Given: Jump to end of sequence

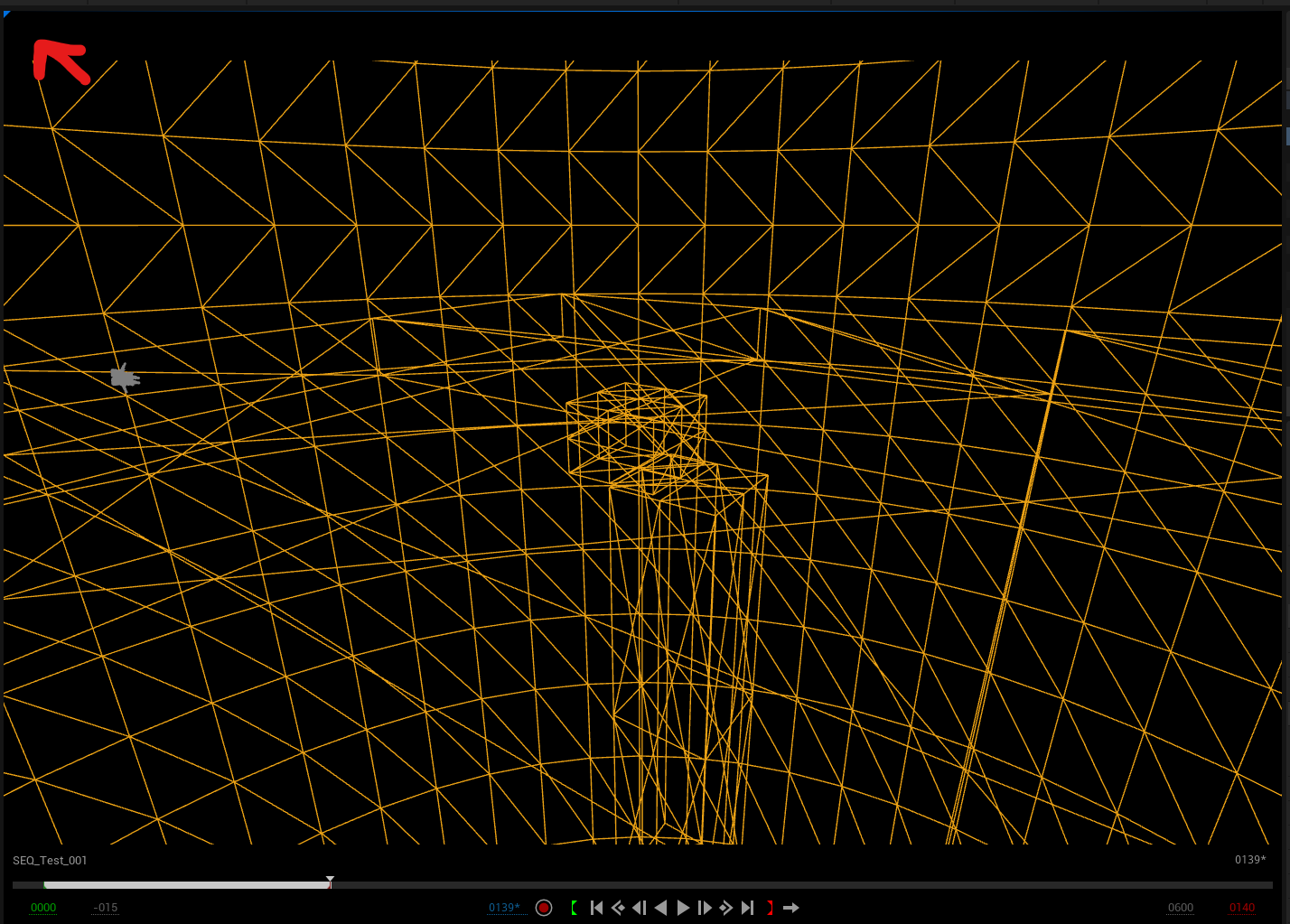Looking at the screenshot, I should tap(747, 908).
